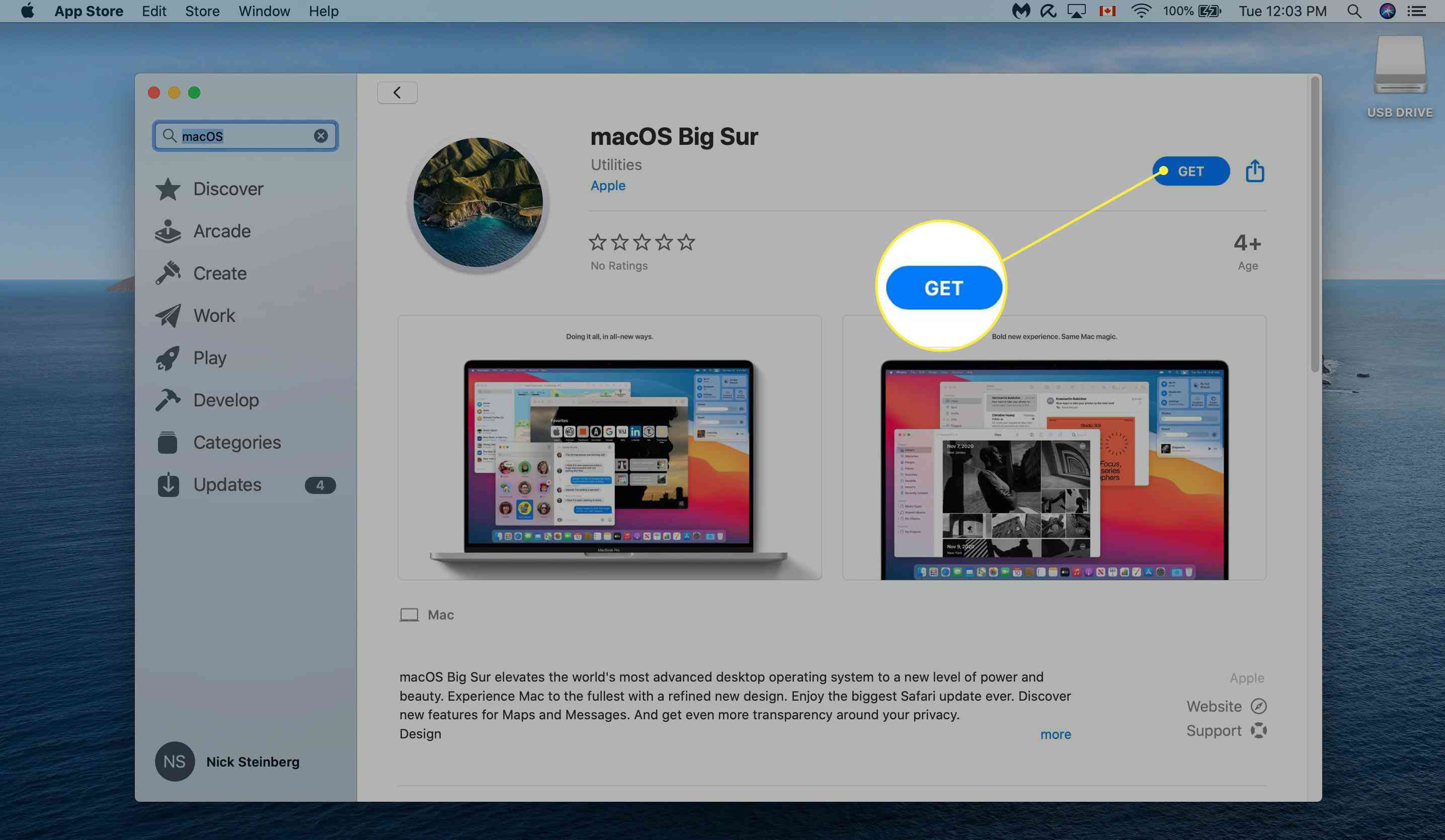Click the back navigation arrow
Image resolution: width=1445 pixels, height=840 pixels.
tap(397, 92)
